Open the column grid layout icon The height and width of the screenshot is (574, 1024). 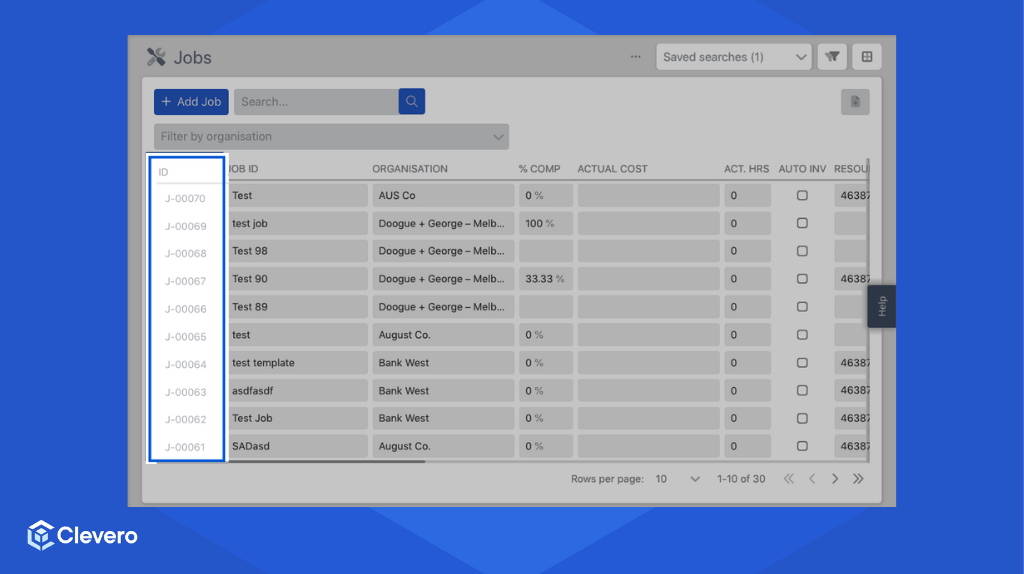(x=867, y=57)
